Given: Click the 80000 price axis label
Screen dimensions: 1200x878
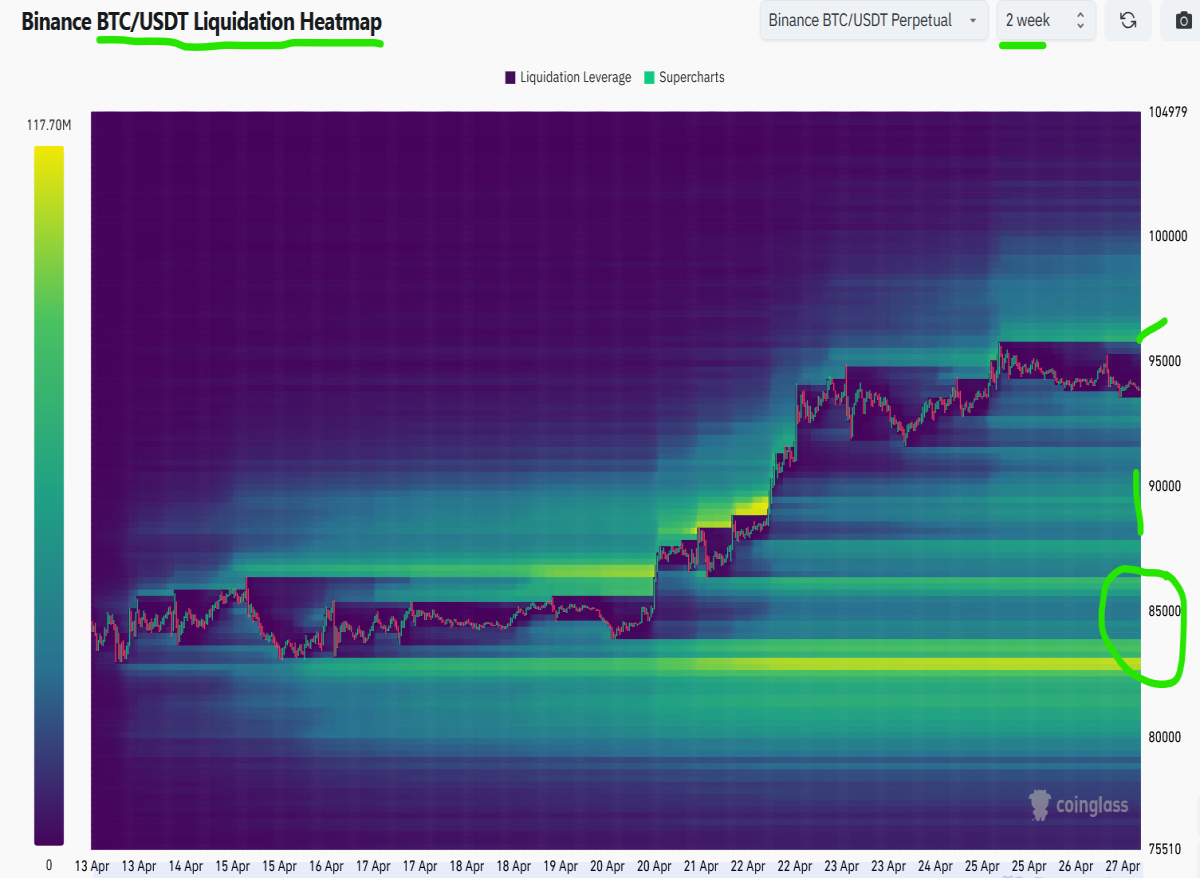Looking at the screenshot, I should (1164, 737).
